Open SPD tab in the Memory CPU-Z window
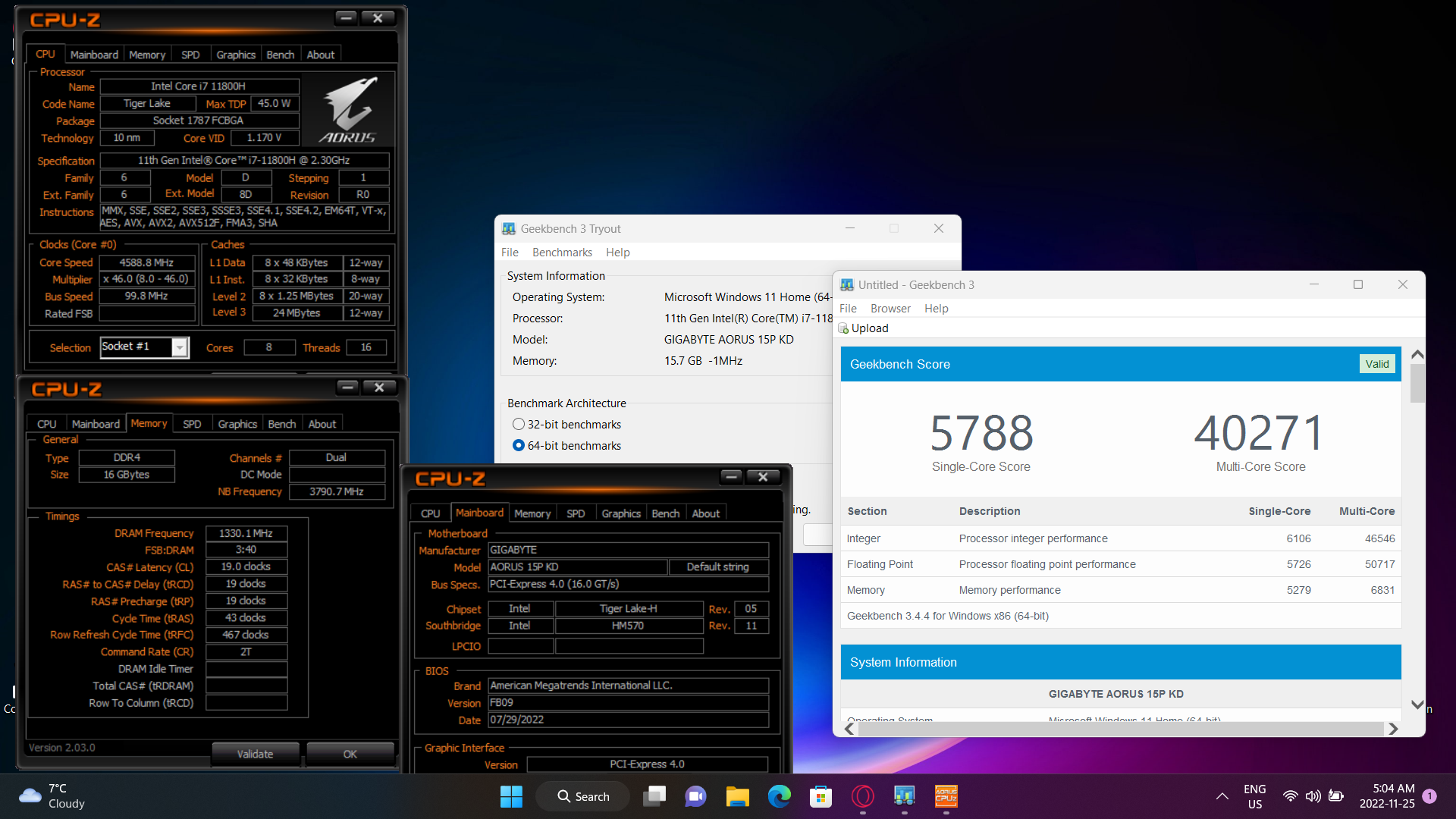 pos(192,424)
